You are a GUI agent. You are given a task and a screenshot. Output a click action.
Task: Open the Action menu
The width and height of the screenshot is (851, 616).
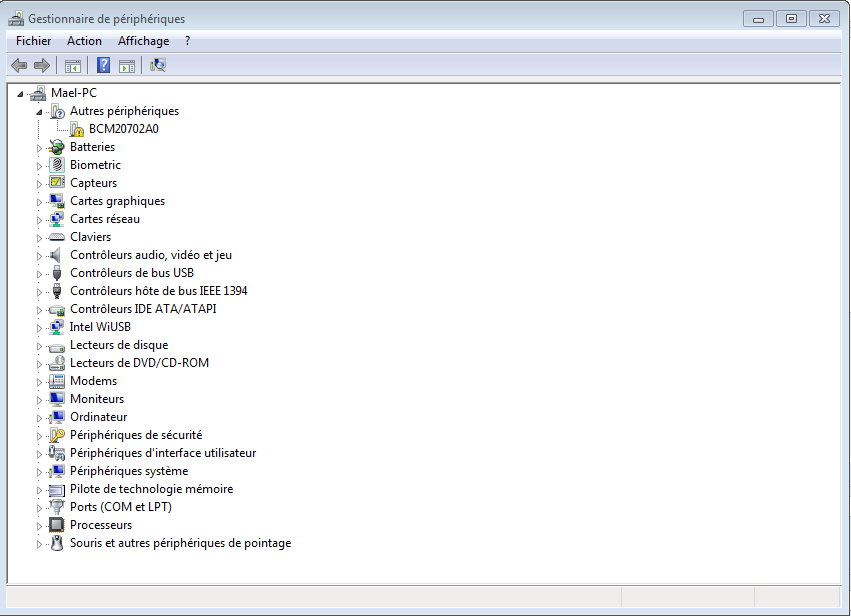click(84, 41)
